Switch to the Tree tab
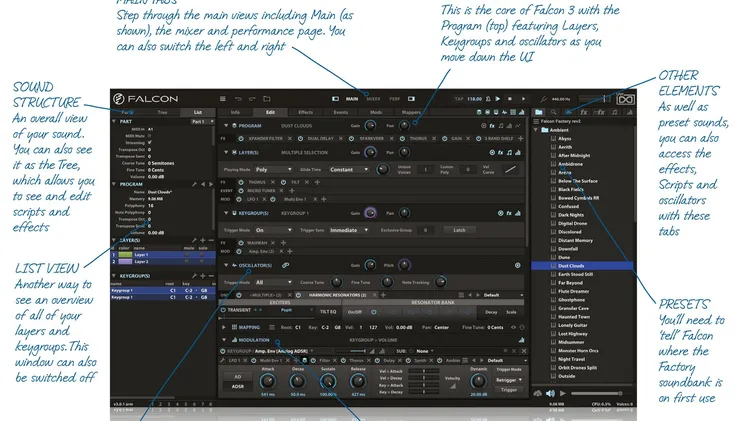This screenshot has height=421, width=750. [x=163, y=112]
